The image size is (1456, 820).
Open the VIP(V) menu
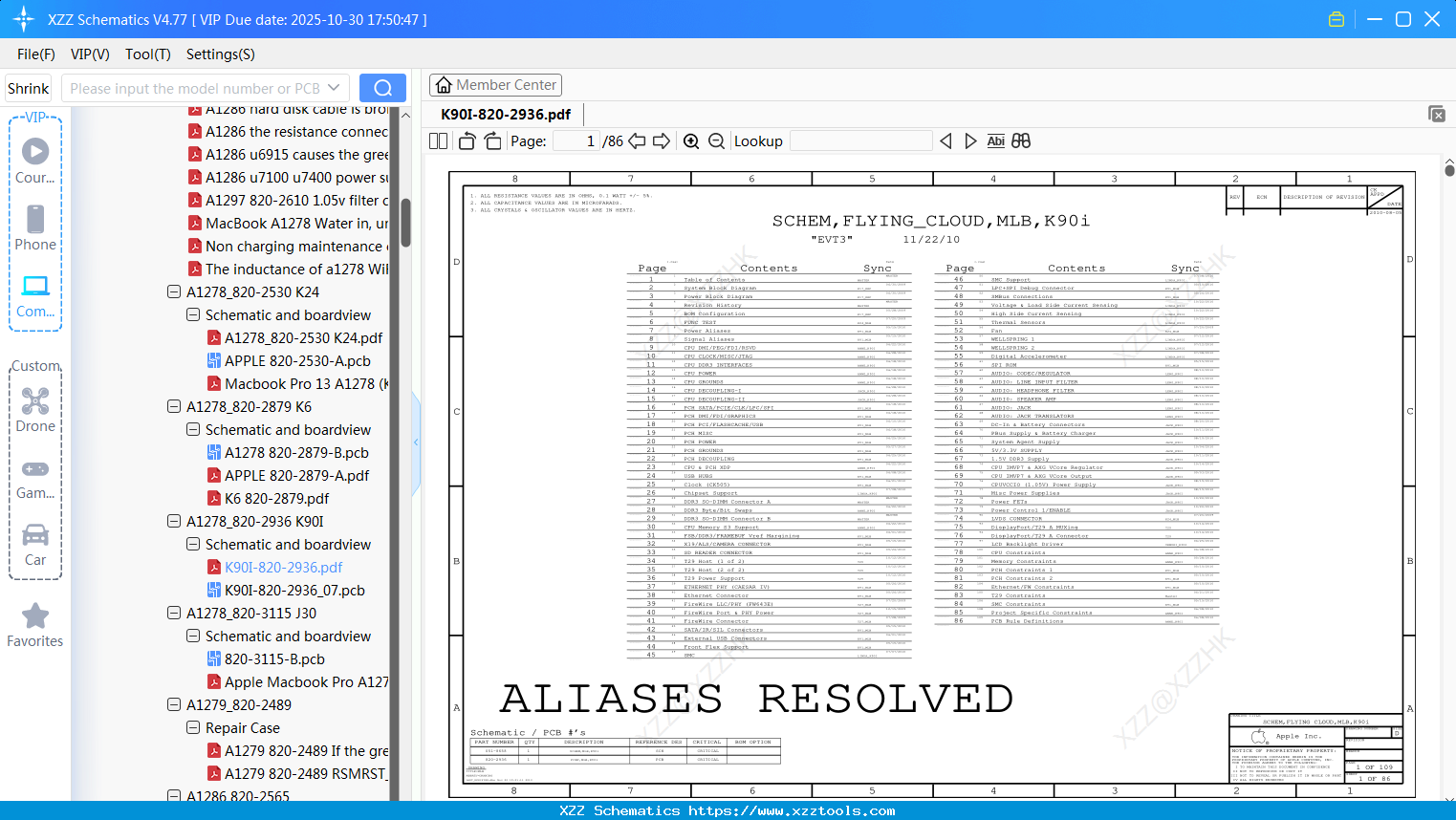click(x=90, y=54)
